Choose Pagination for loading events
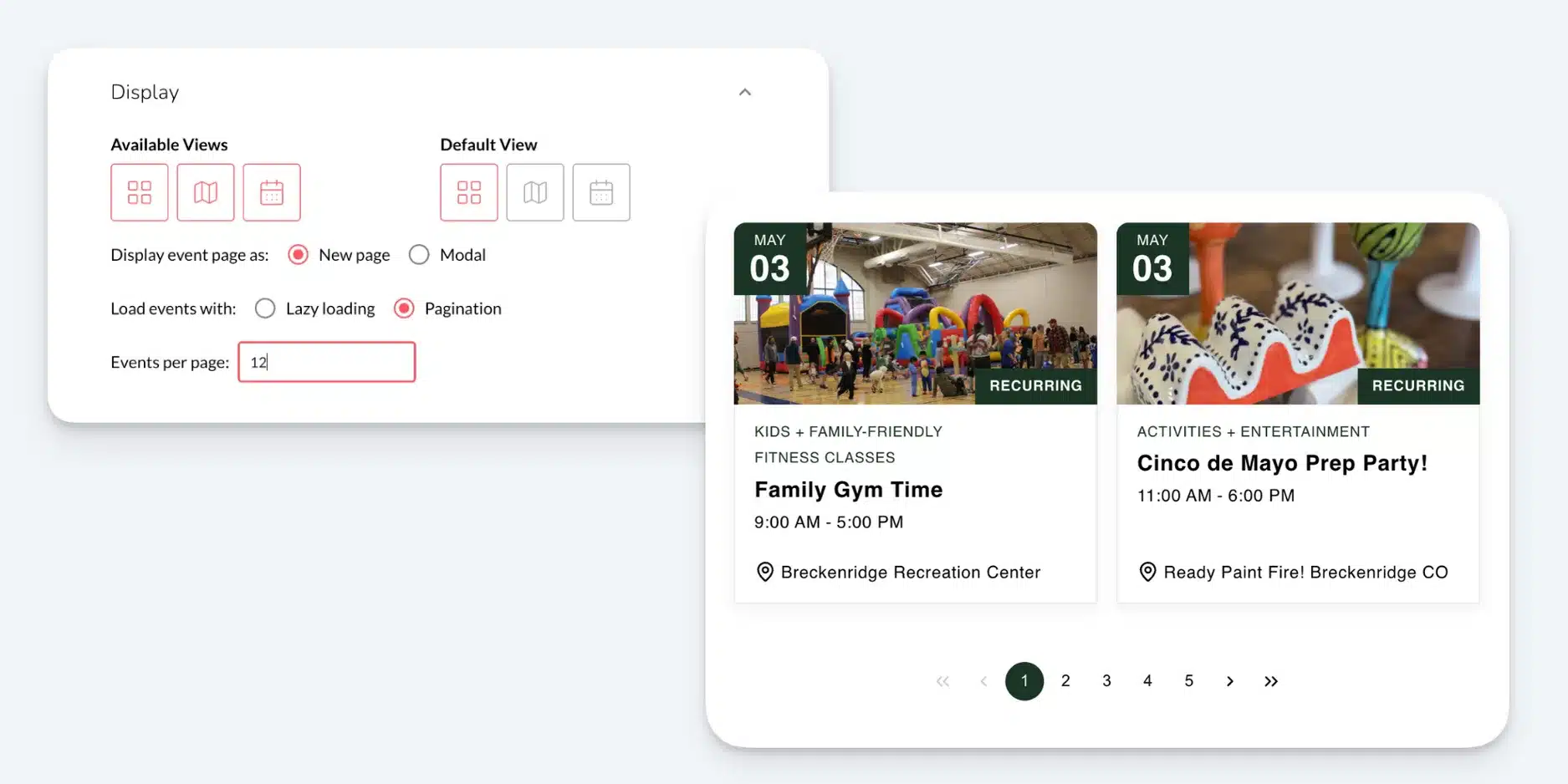Viewport: 1568px width, 784px height. point(404,308)
